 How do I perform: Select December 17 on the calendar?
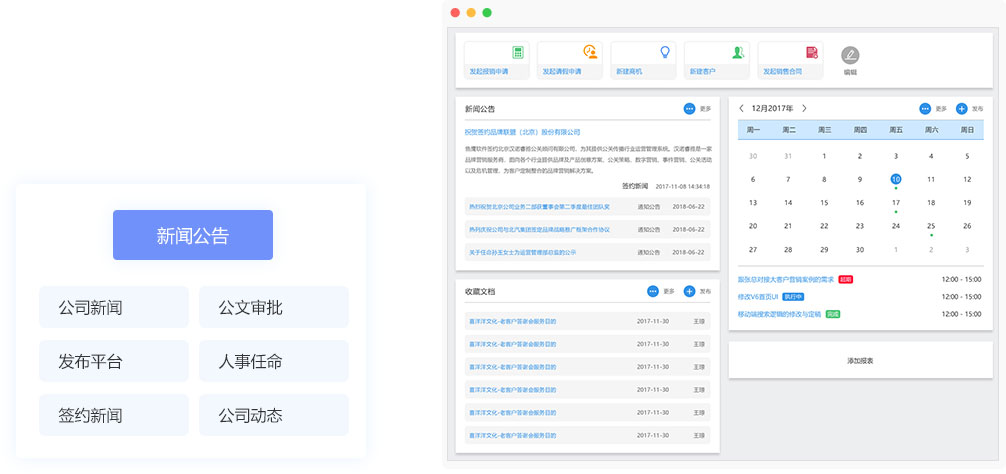(895, 202)
